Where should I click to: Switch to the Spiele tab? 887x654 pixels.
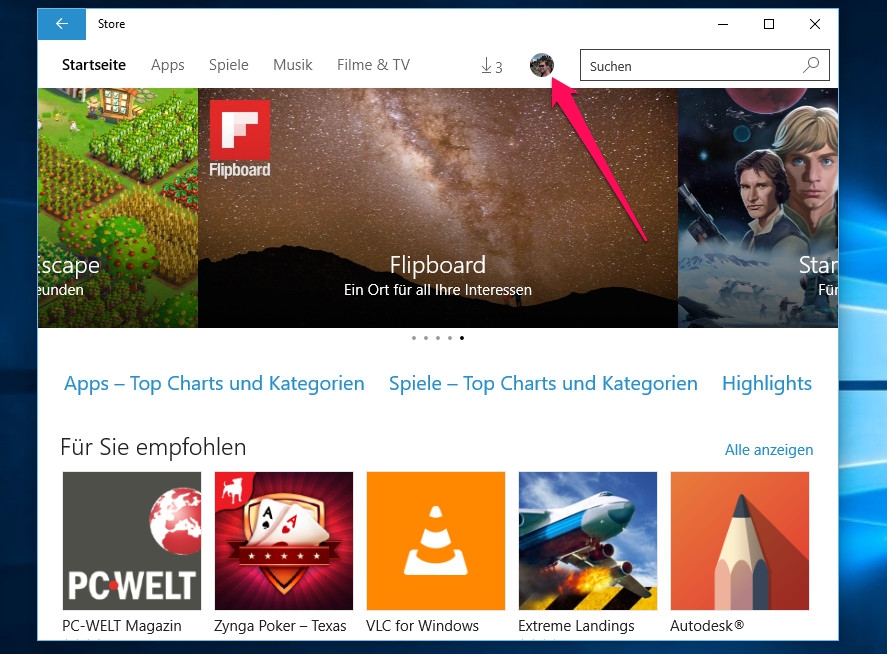point(229,65)
